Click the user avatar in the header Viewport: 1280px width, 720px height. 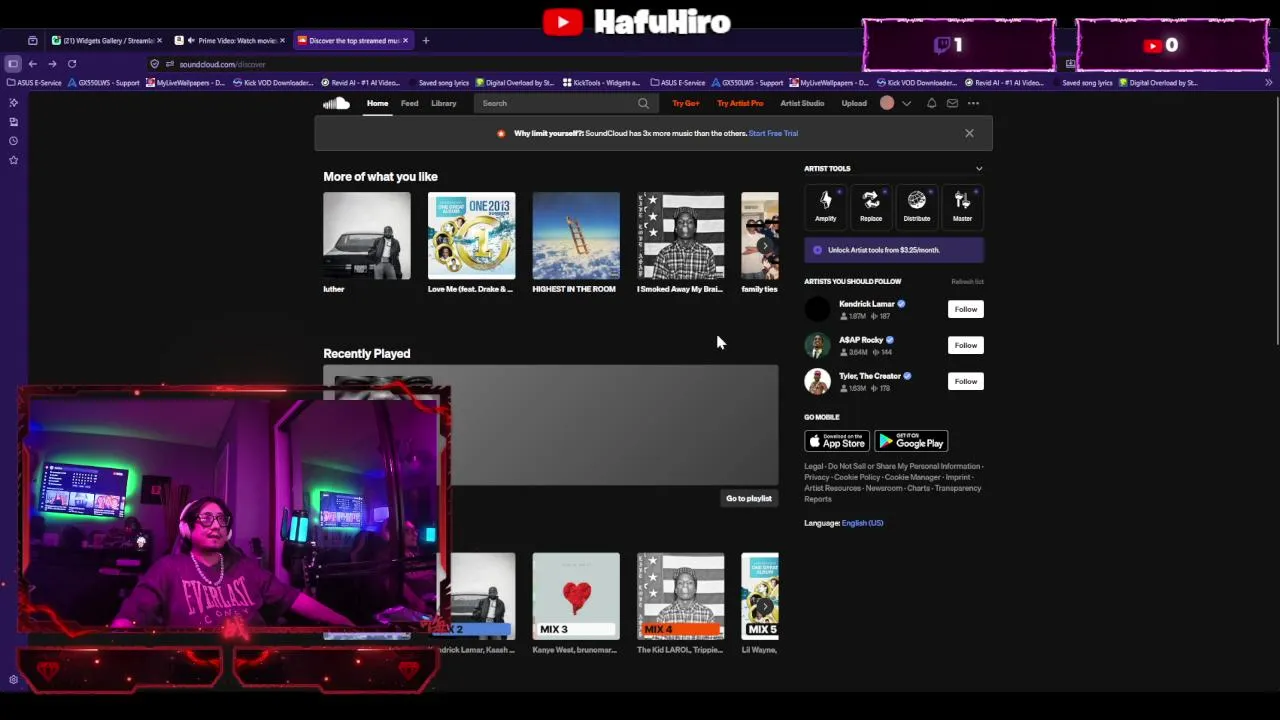887,103
